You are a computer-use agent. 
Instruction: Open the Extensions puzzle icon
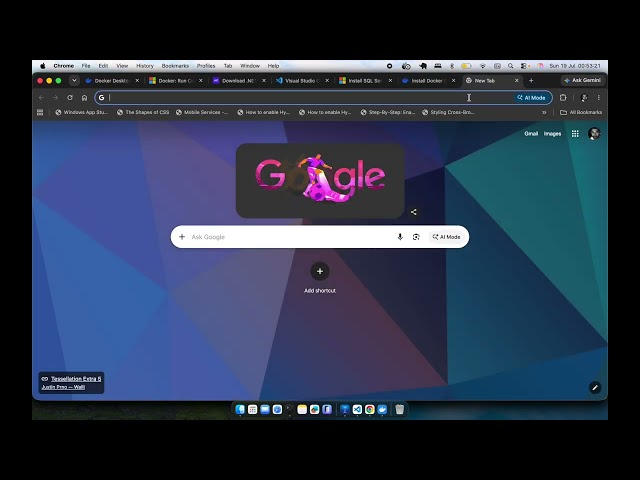coord(563,98)
